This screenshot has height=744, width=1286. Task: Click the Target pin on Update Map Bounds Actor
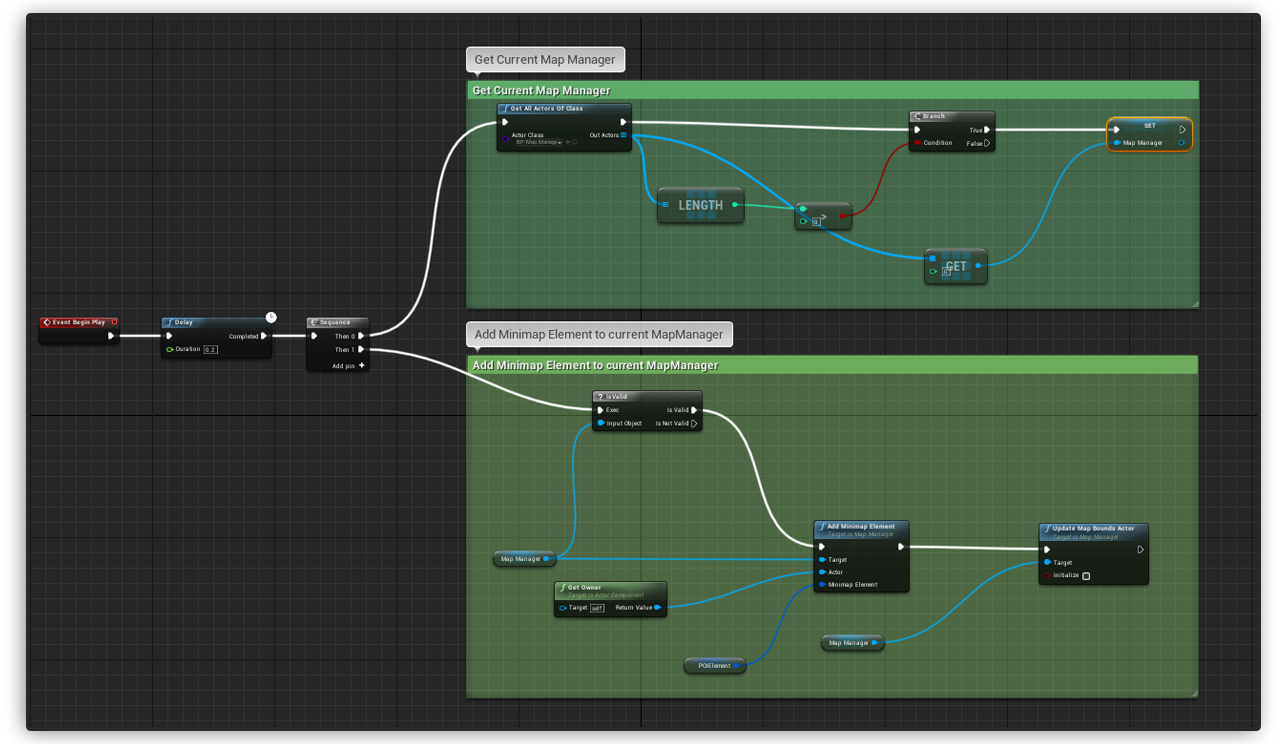point(1048,562)
